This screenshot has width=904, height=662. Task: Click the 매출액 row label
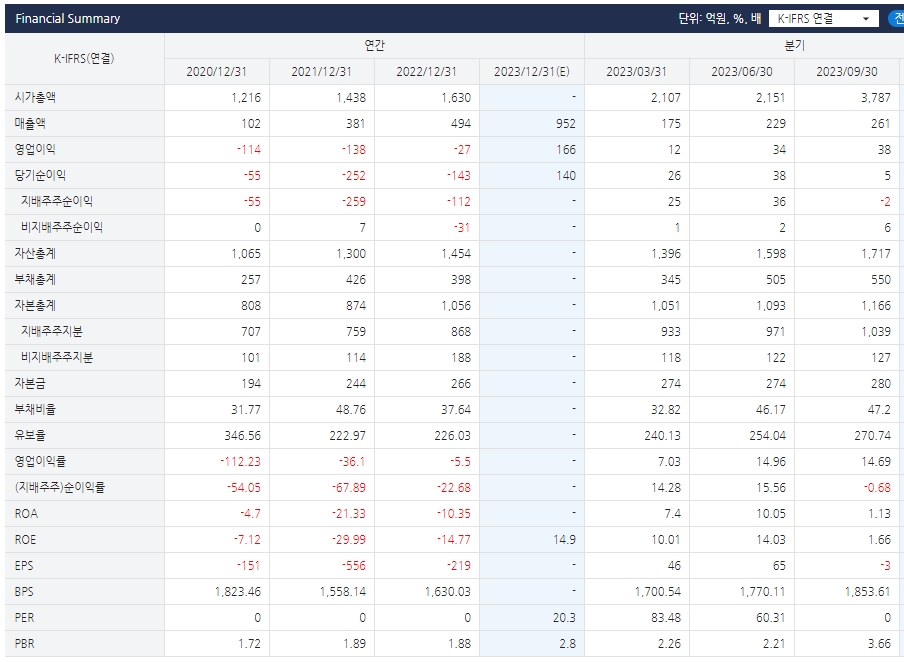[x=30, y=123]
